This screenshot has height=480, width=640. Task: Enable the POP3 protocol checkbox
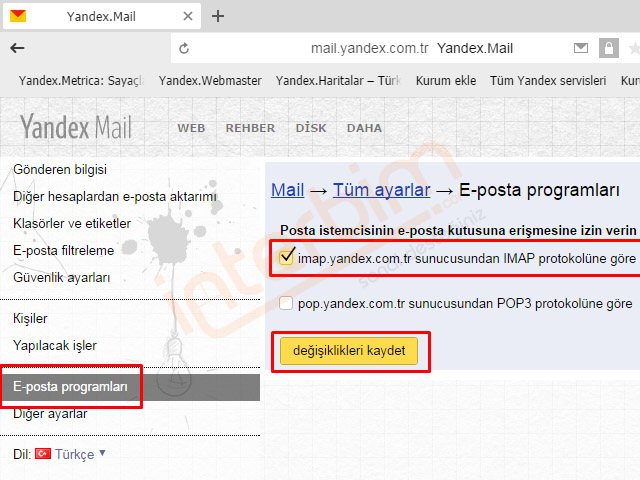pyautogui.click(x=287, y=303)
